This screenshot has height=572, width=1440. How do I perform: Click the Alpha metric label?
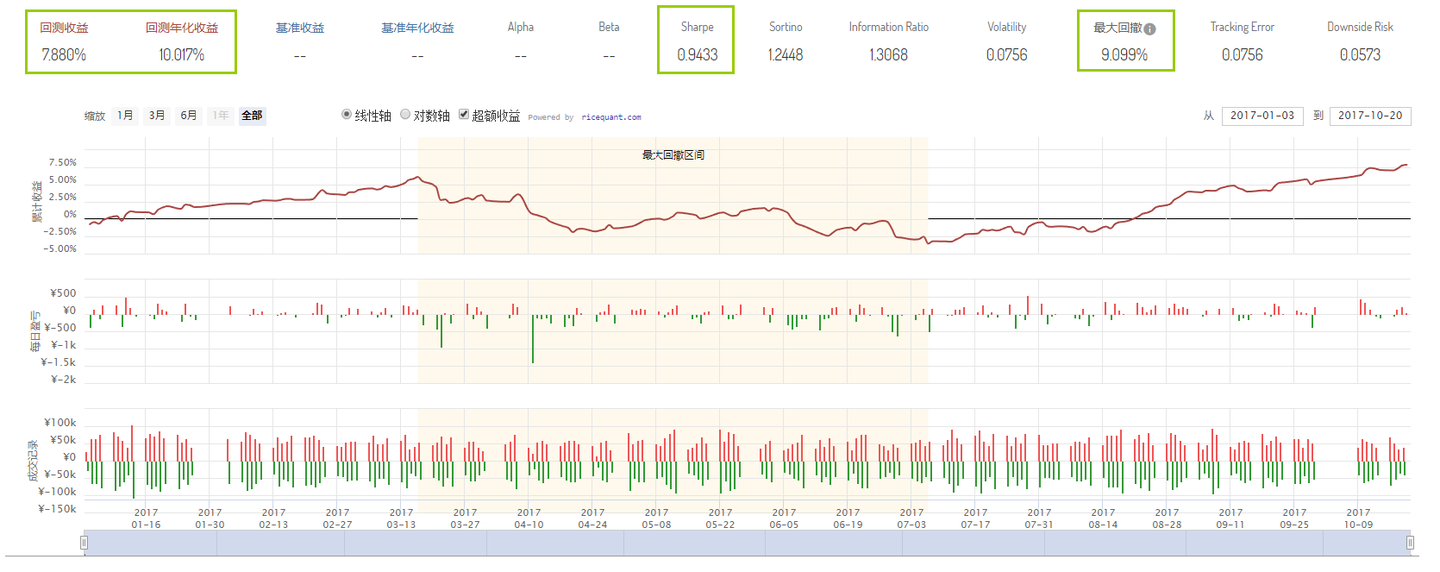tap(520, 27)
